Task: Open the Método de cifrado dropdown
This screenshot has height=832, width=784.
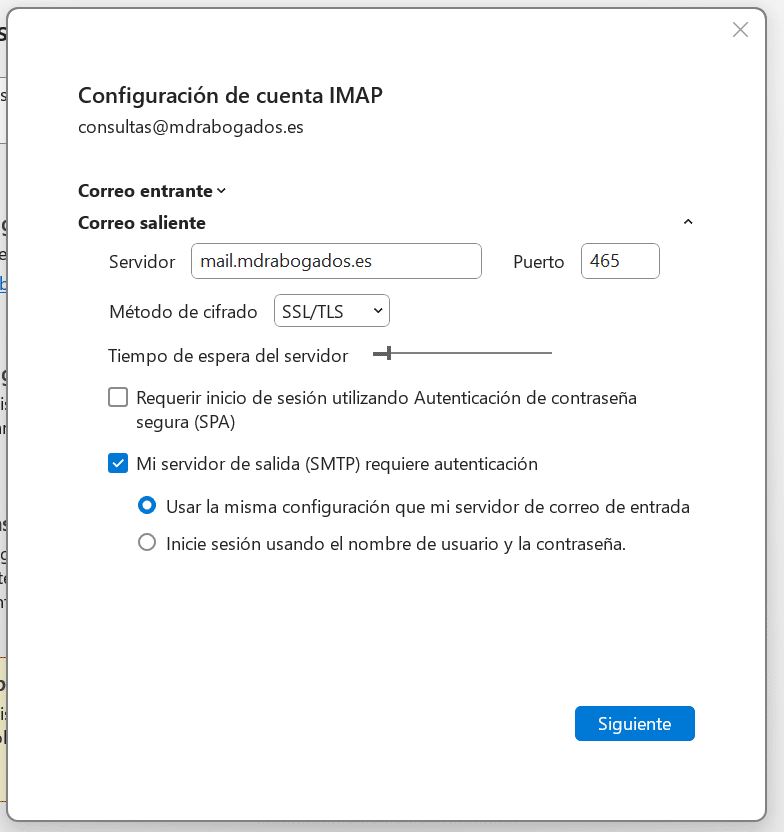Action: click(x=332, y=311)
